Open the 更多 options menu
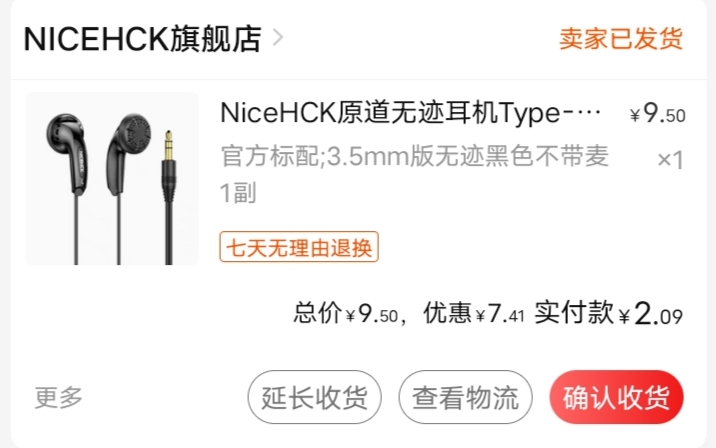This screenshot has width=716, height=448. click(59, 397)
